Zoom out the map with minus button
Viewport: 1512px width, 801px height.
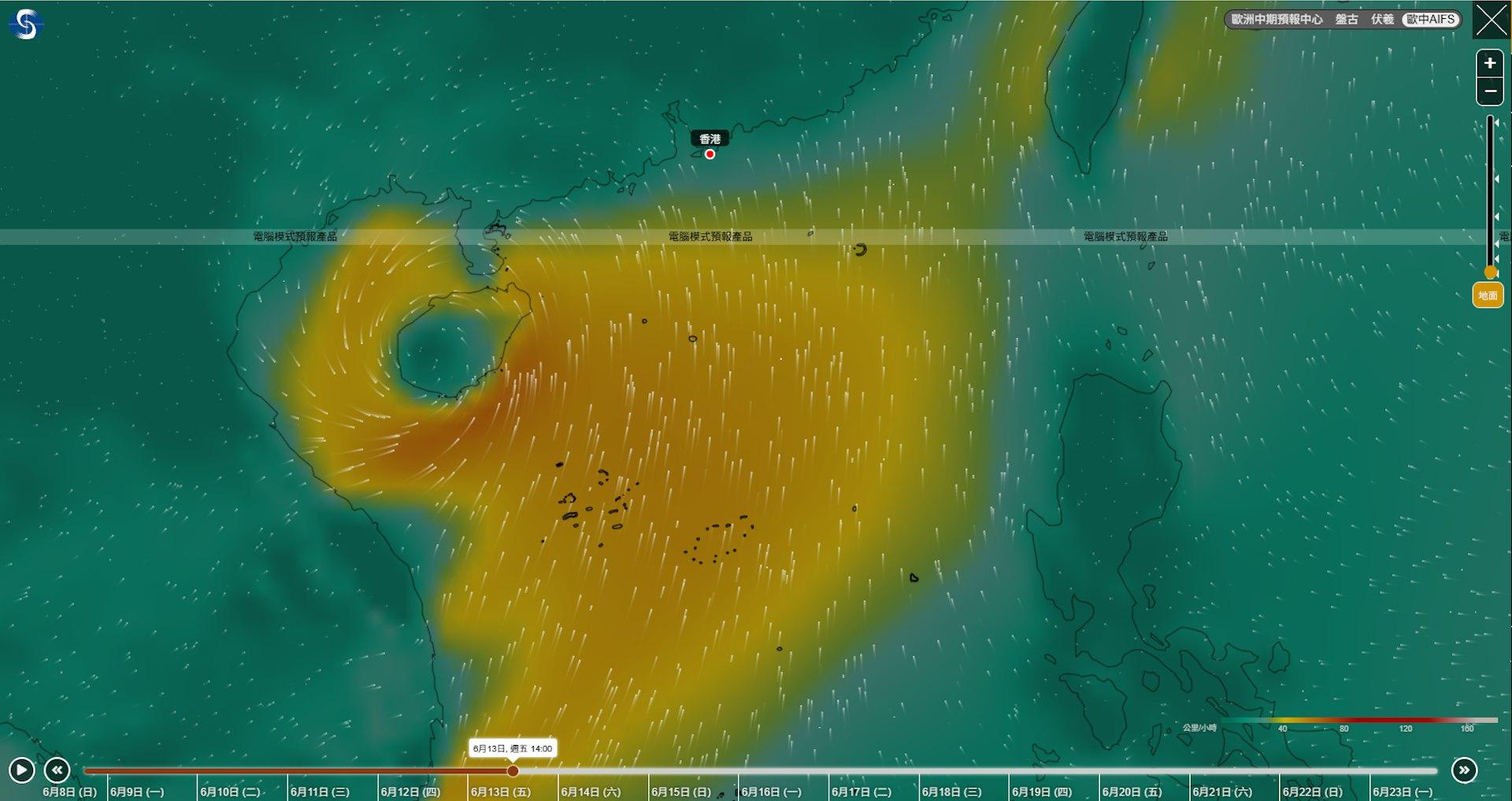(x=1489, y=91)
